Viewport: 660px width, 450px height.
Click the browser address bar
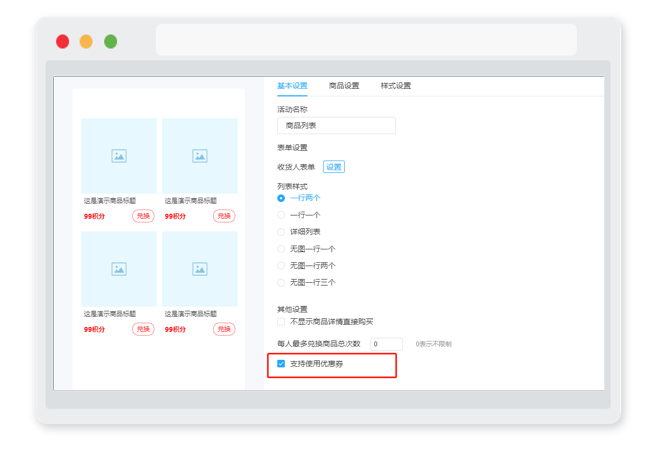(x=366, y=40)
